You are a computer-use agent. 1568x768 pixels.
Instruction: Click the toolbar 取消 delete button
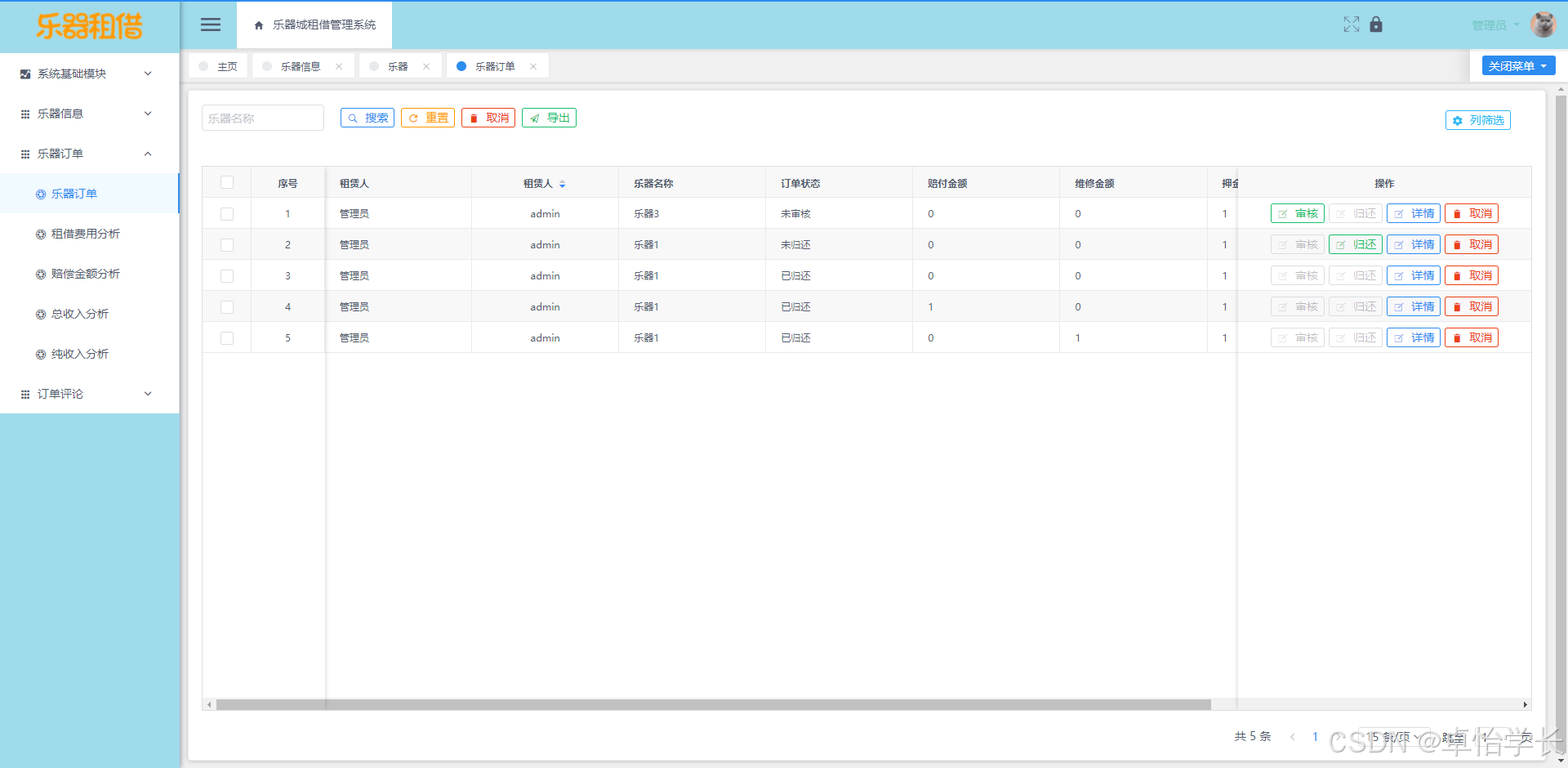[x=488, y=118]
